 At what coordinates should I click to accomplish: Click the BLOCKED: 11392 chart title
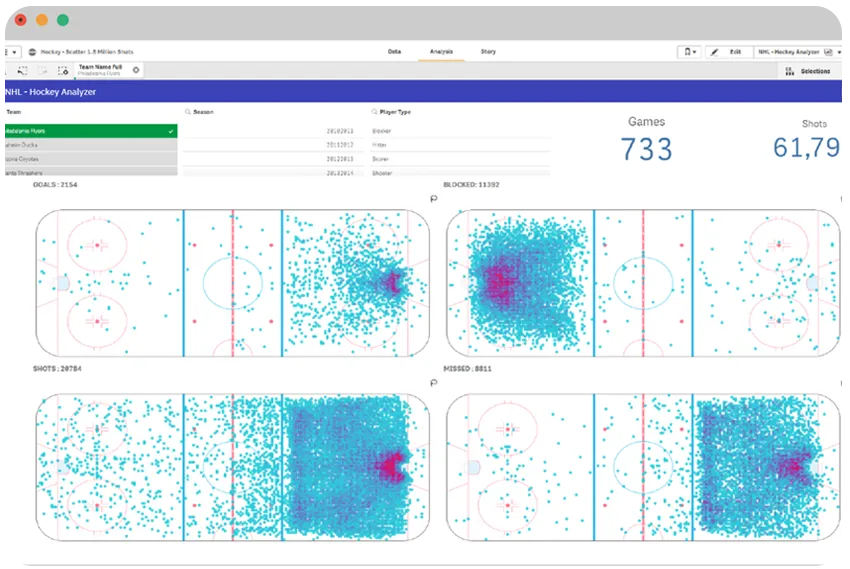[x=471, y=185]
